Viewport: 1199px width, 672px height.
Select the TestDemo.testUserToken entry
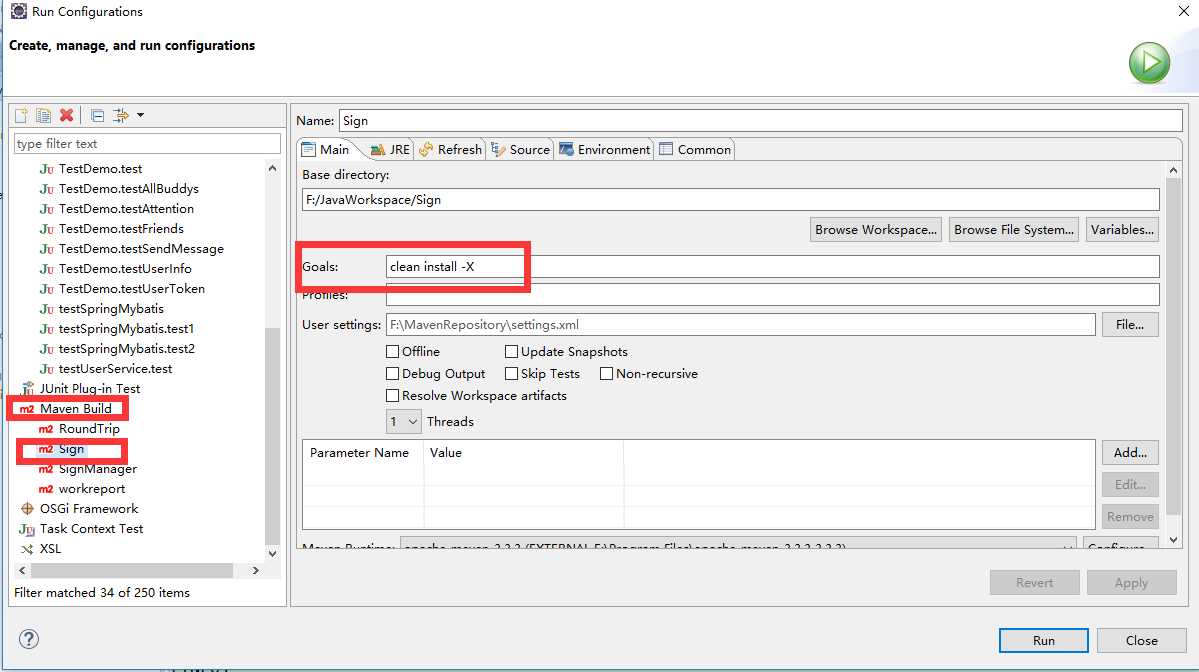(x=132, y=288)
